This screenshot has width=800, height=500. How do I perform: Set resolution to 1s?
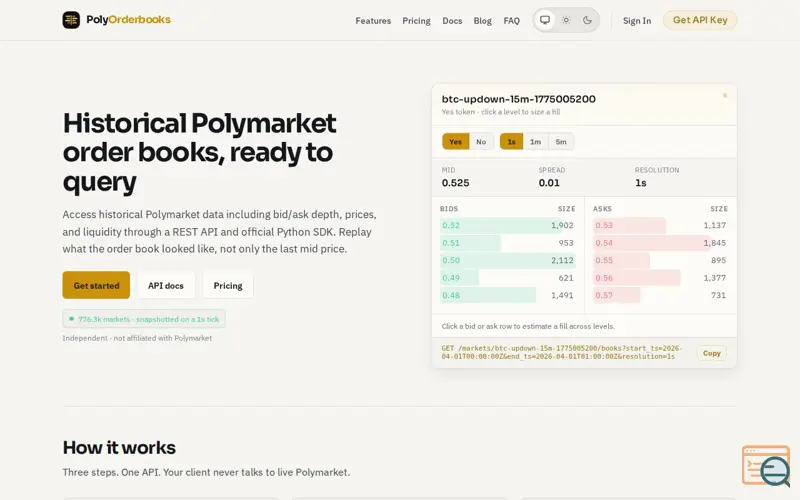(511, 142)
